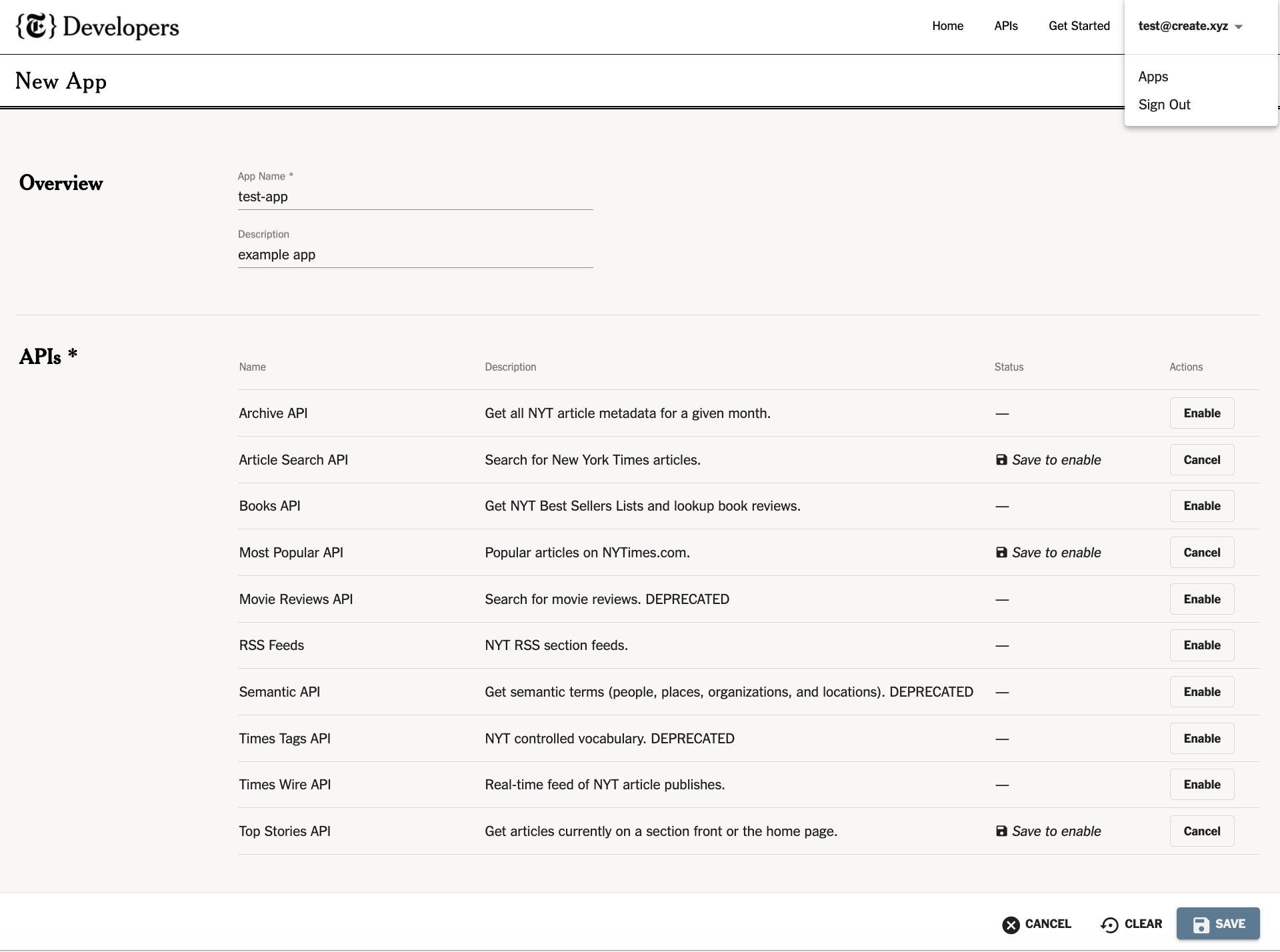This screenshot has width=1280, height=952.
Task: Click the Article Search API name
Action: [293, 460]
